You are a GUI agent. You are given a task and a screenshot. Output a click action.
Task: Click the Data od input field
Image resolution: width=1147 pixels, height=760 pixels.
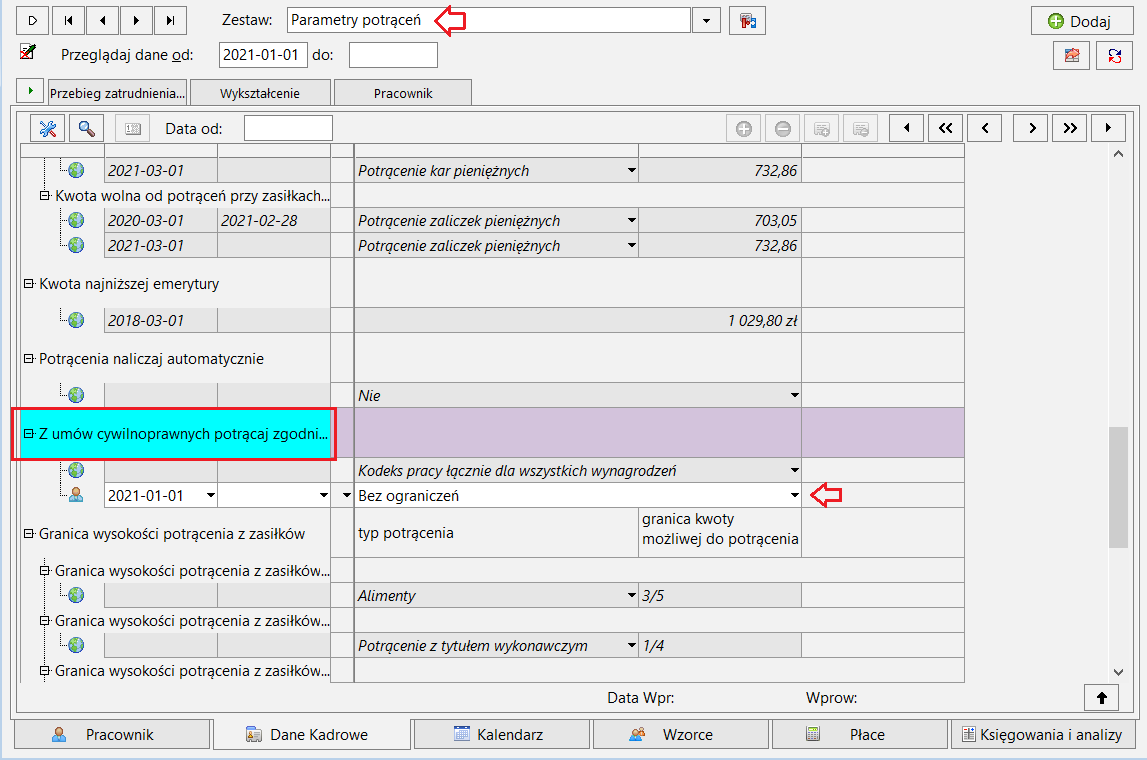pos(288,129)
